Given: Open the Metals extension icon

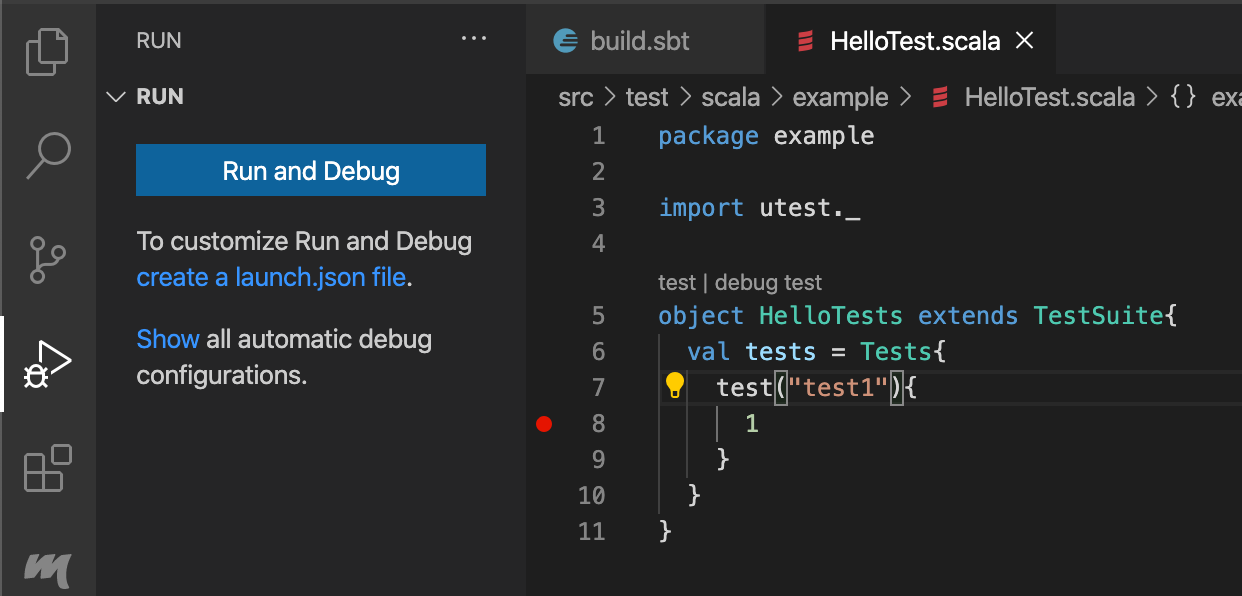Looking at the screenshot, I should click(x=47, y=569).
